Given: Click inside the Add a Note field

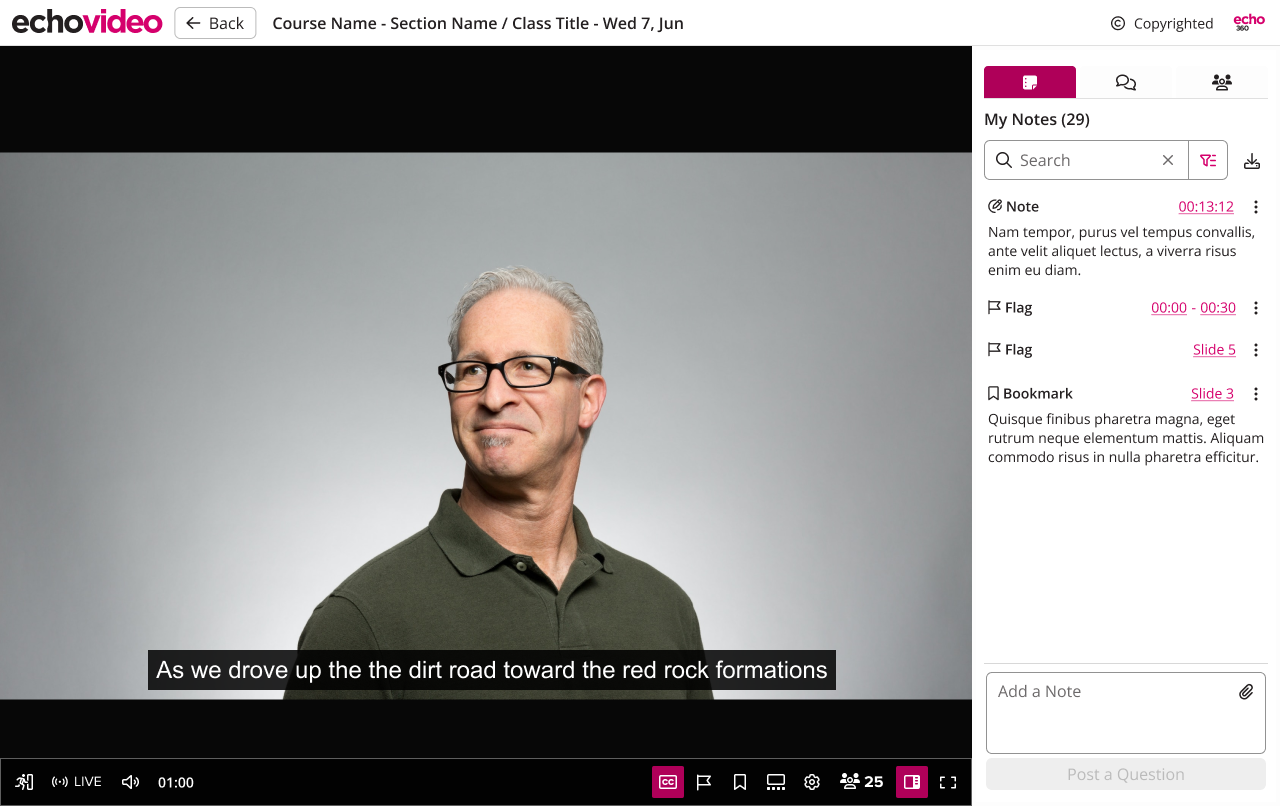Looking at the screenshot, I should 1100,712.
